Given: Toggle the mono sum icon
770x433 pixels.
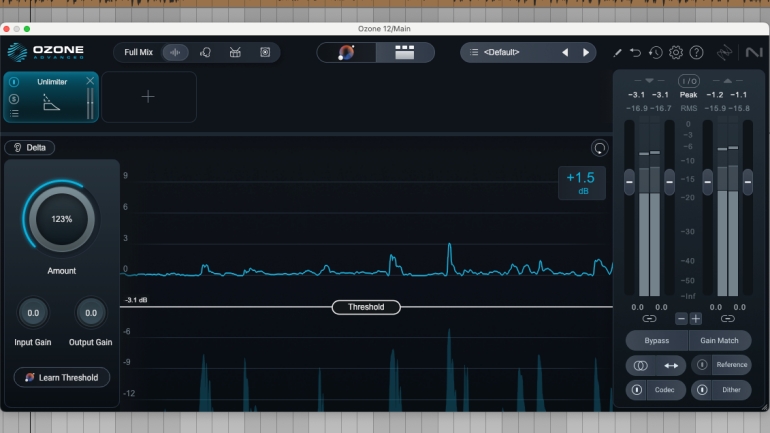Looking at the screenshot, I should [640, 365].
